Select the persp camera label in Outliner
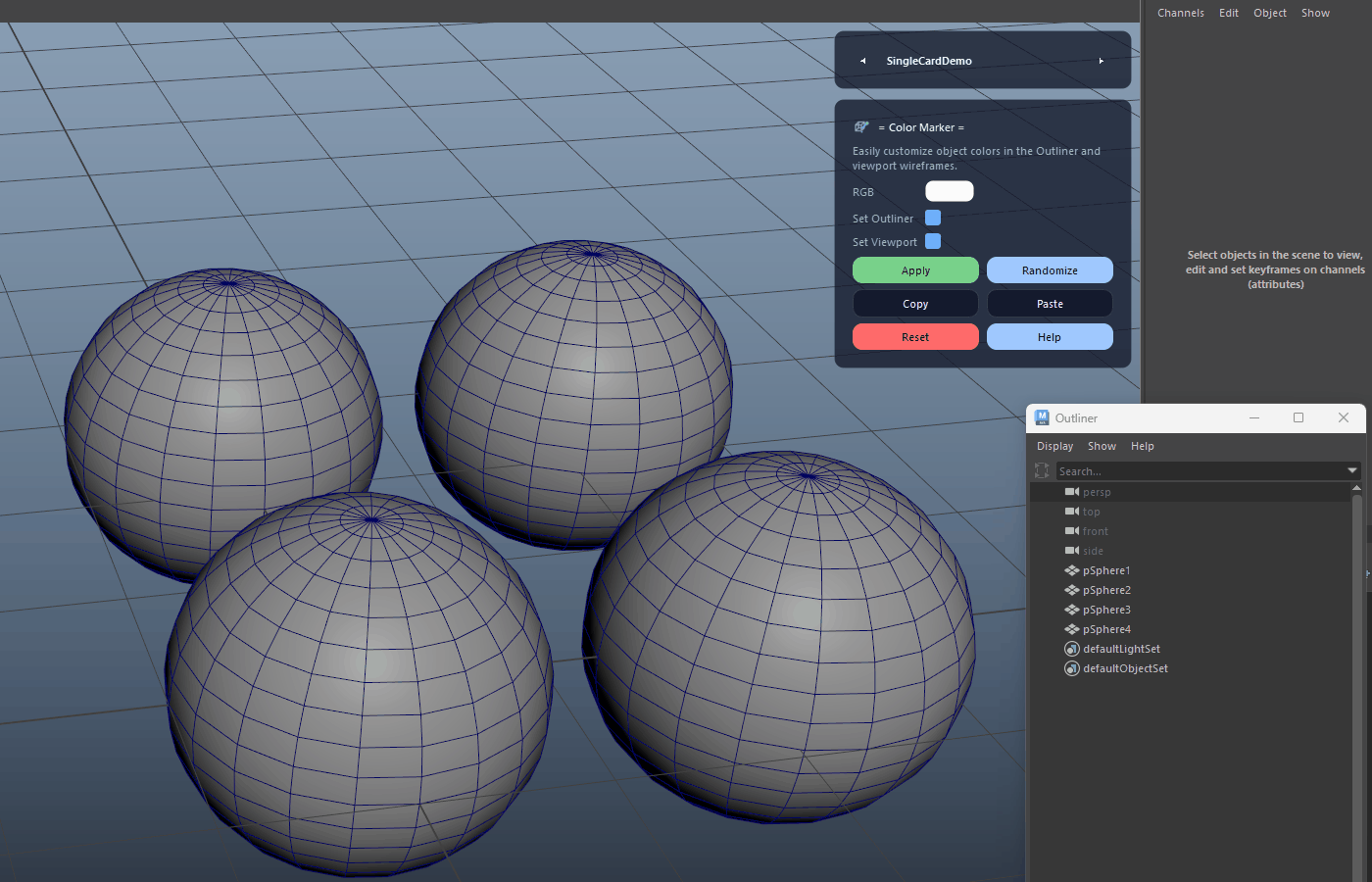This screenshot has width=1372, height=882. pyautogui.click(x=1097, y=492)
